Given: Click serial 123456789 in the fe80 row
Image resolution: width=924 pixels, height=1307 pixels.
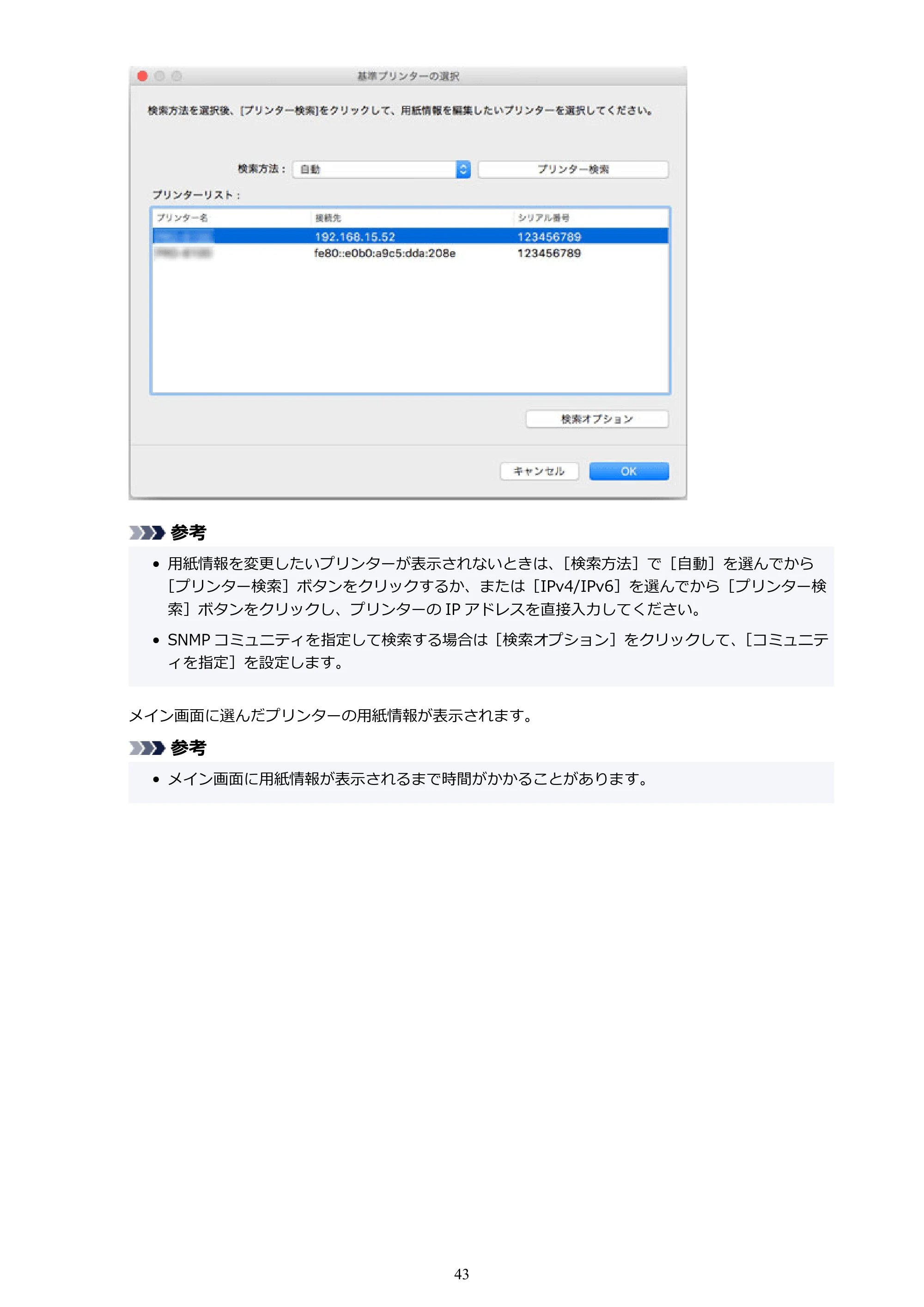Looking at the screenshot, I should pos(549,253).
